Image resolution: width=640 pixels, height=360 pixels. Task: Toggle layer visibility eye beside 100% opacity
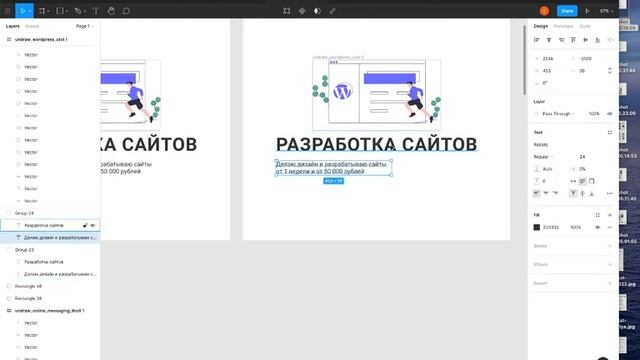coord(610,114)
